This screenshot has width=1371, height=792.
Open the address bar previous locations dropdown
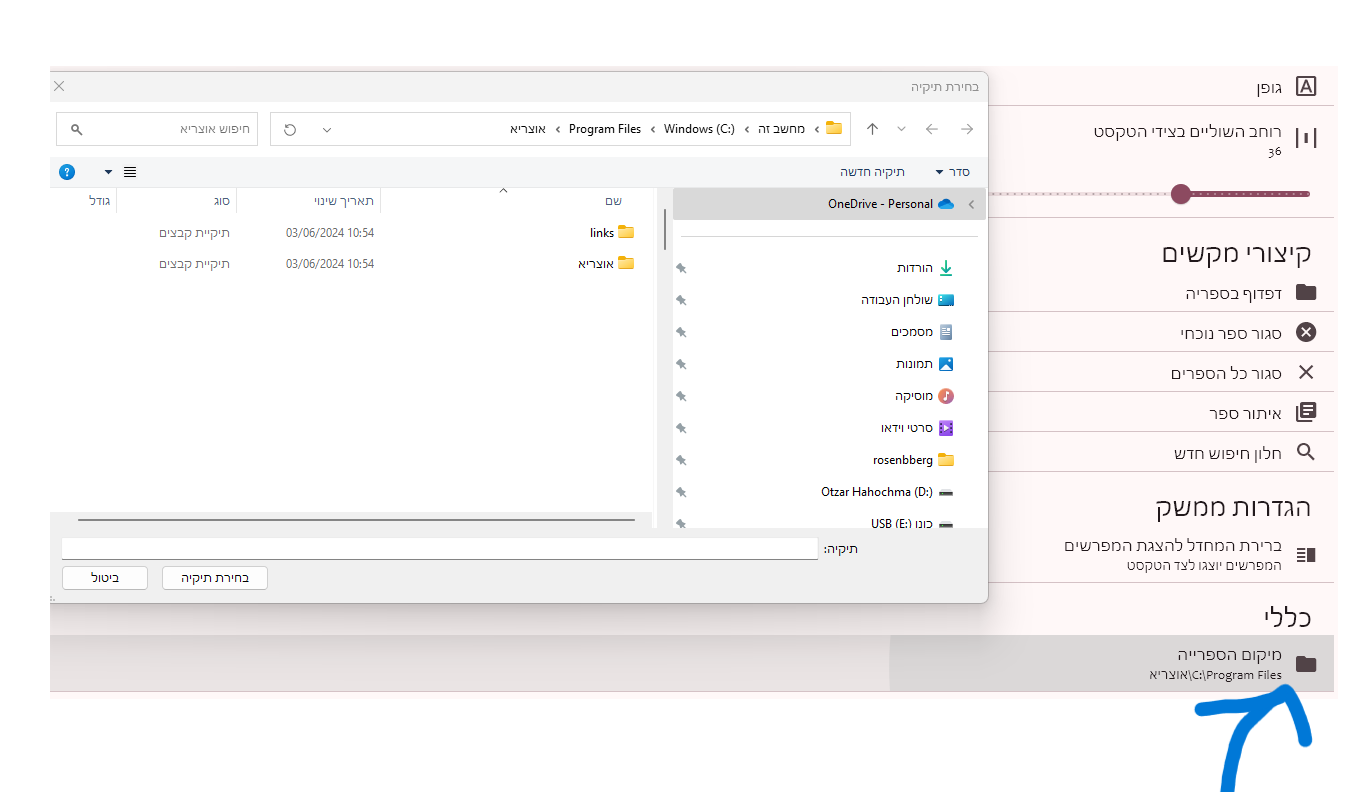(326, 129)
